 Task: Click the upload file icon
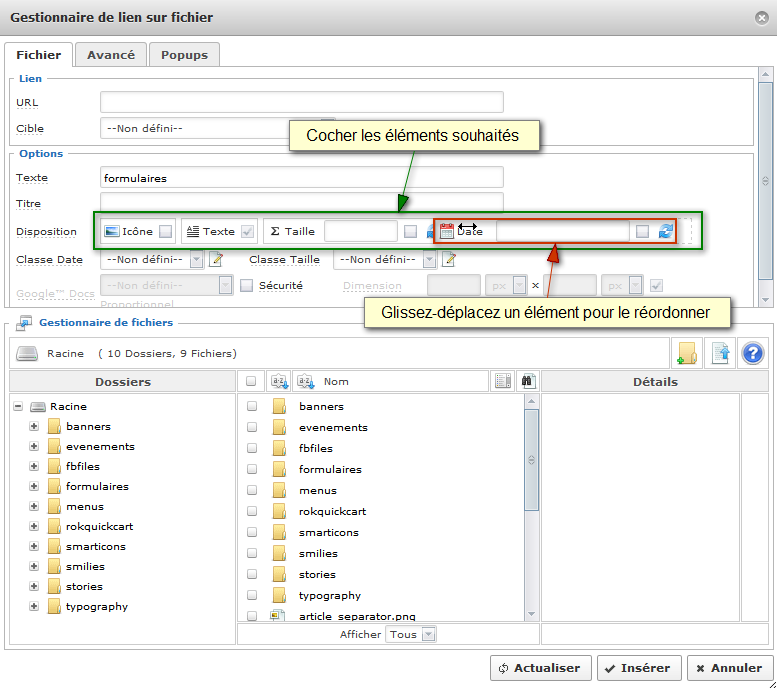tap(720, 353)
